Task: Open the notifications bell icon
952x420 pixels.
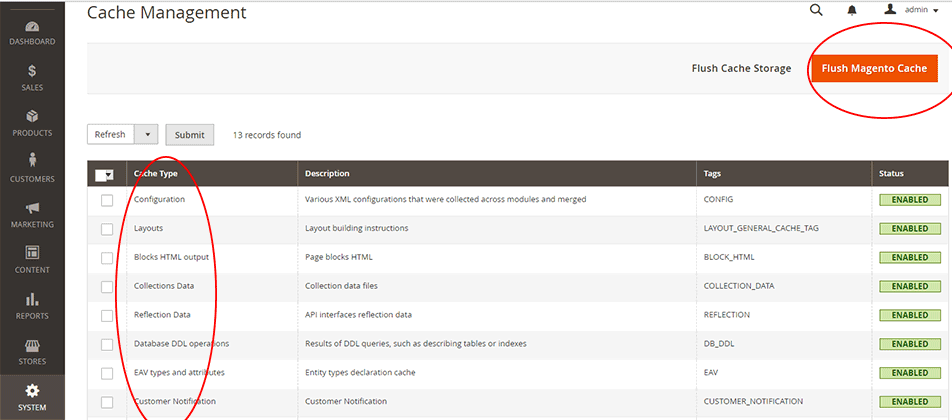Action: 852,10
